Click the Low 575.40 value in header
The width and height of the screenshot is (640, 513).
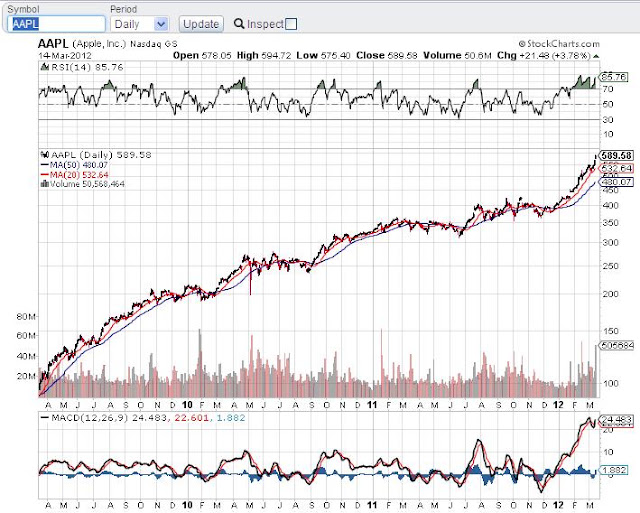tap(323, 56)
